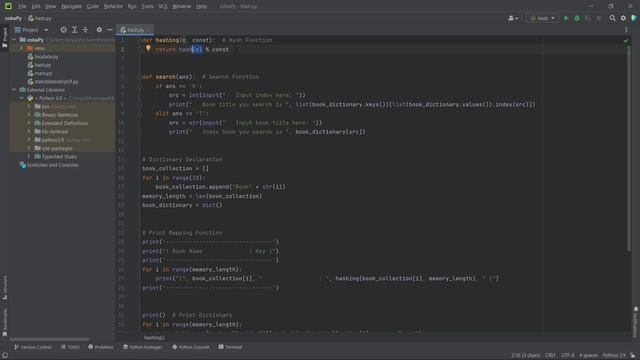Click the JetBrains Toolbox icon at top right

[634, 18]
